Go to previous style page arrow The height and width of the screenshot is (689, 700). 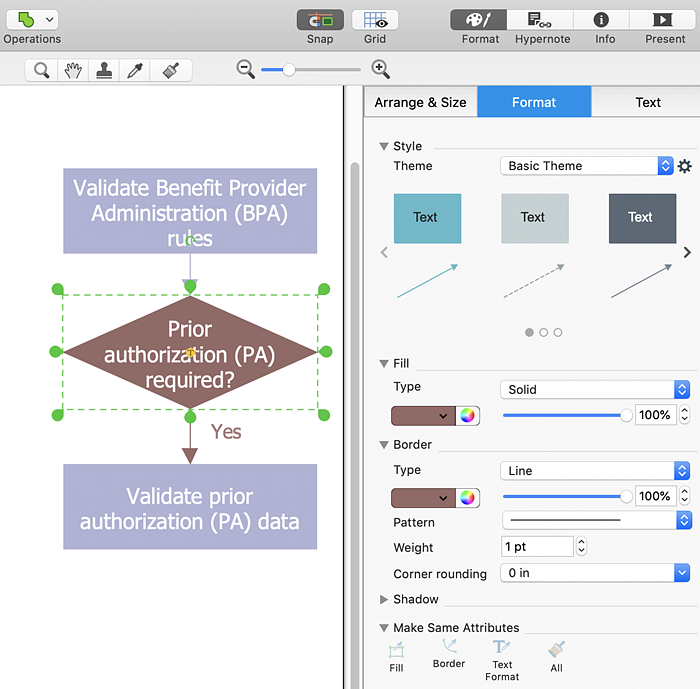pyautogui.click(x=384, y=253)
